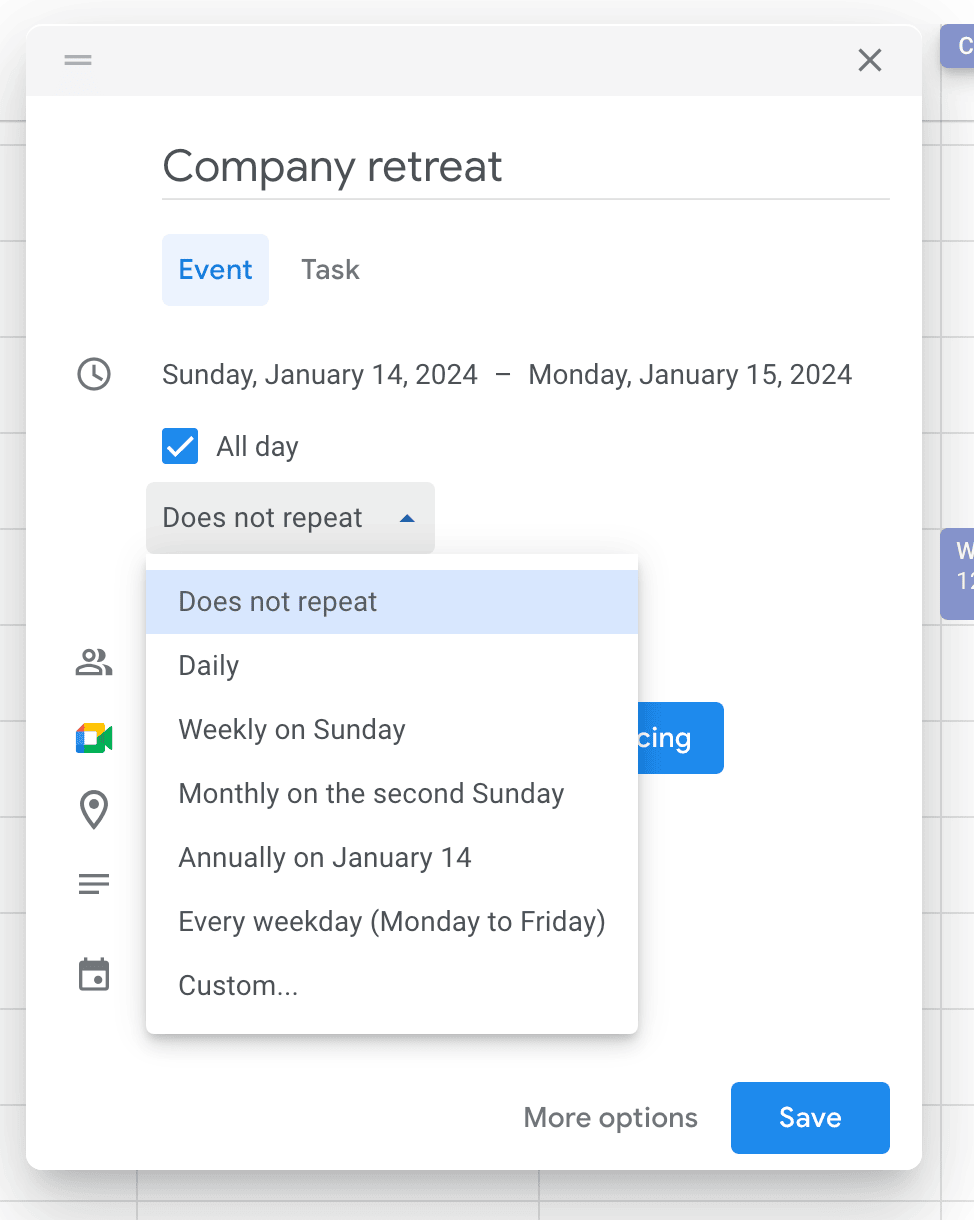Select Weekly on Sunday
Viewport: 974px width, 1220px height.
tap(292, 730)
